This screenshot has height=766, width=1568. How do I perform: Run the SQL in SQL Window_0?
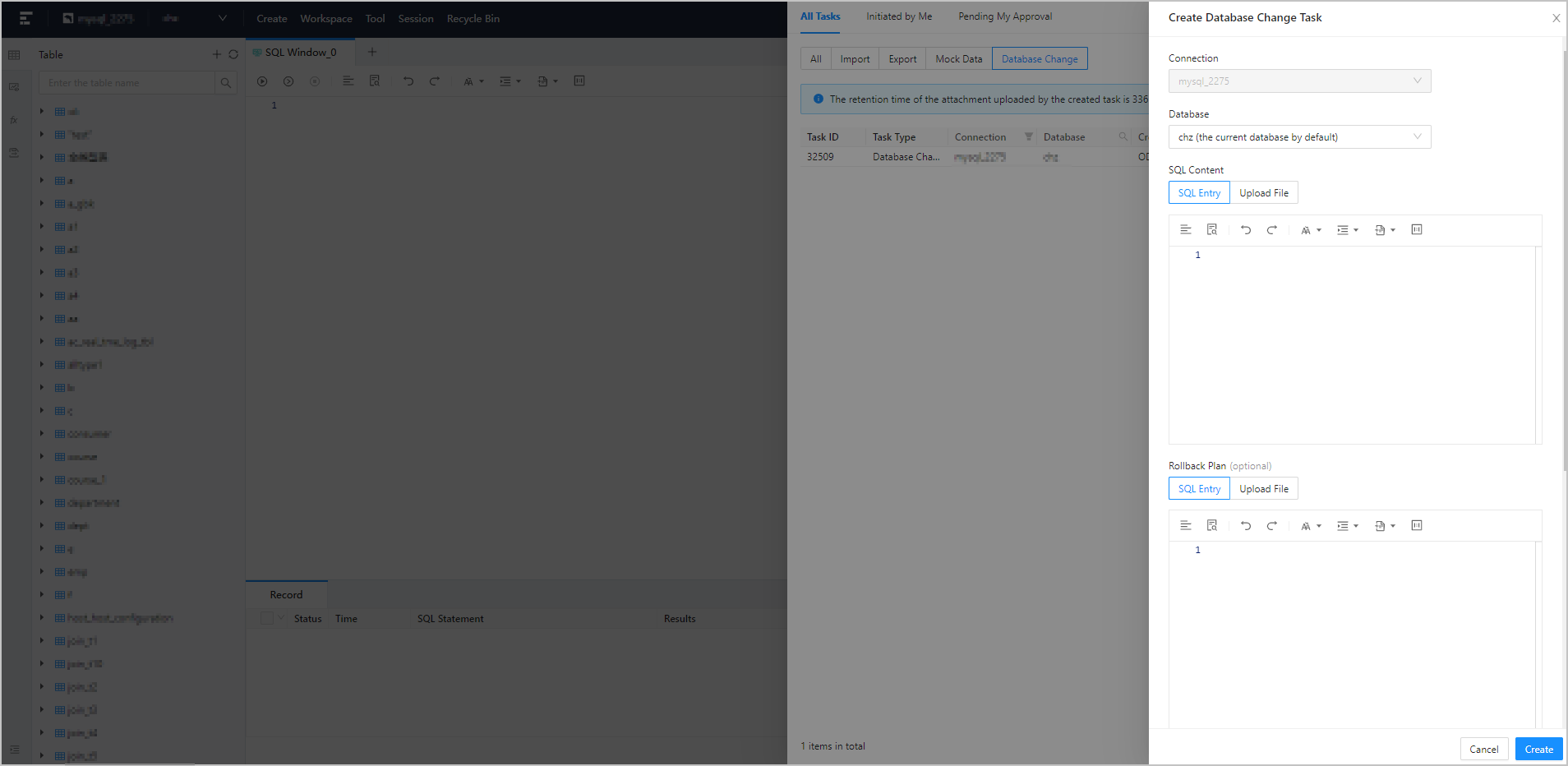262,81
